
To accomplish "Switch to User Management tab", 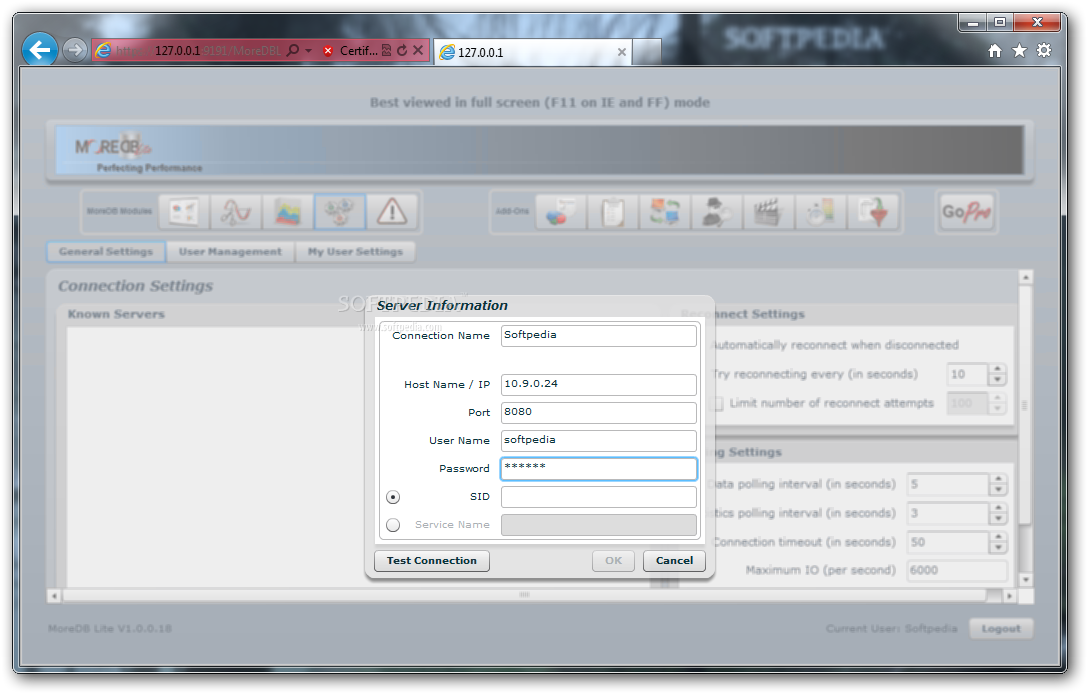I will (x=230, y=251).
